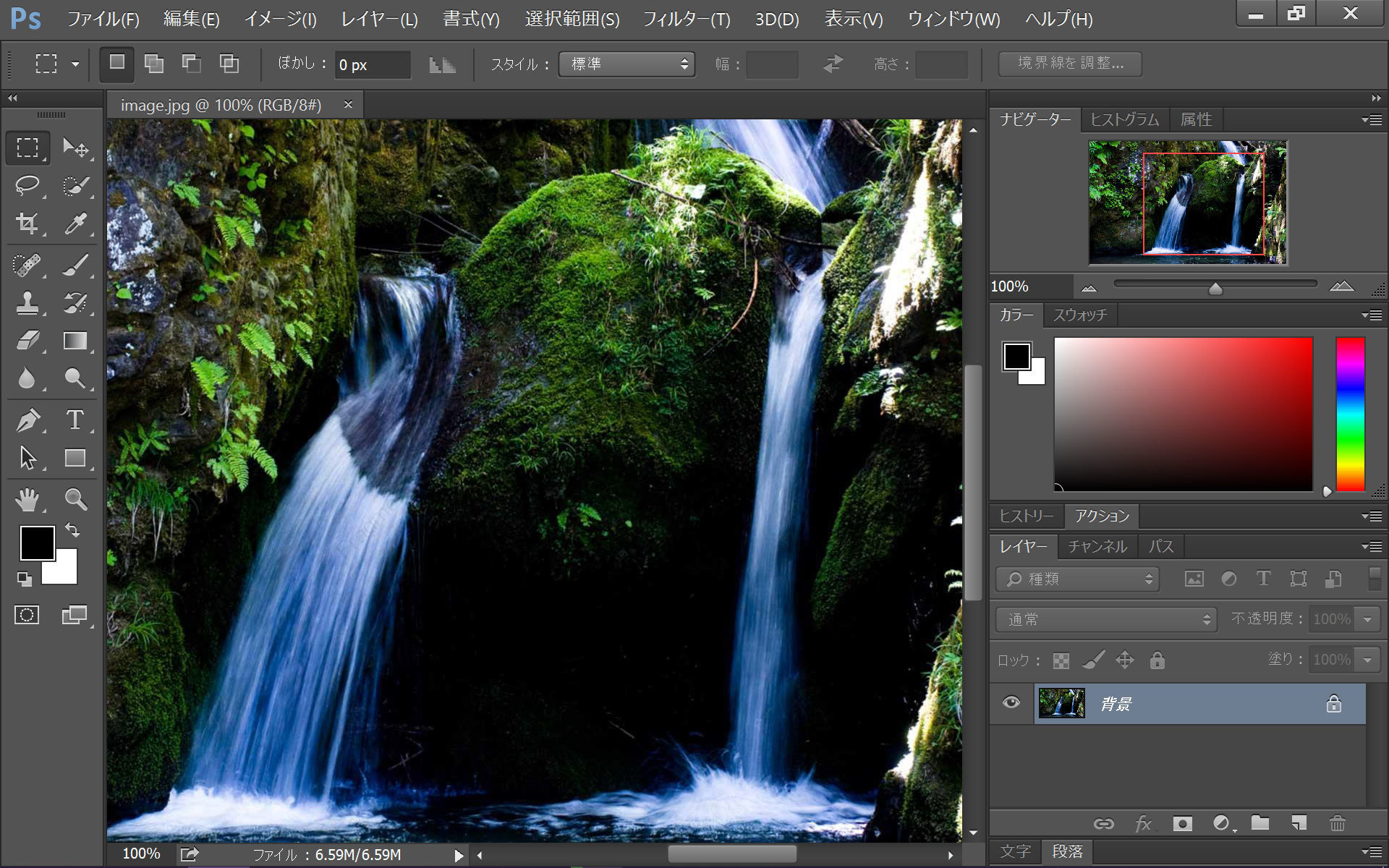Open the スタイル dropdown showing 標準
Viewport: 1389px width, 868px height.
[x=626, y=64]
